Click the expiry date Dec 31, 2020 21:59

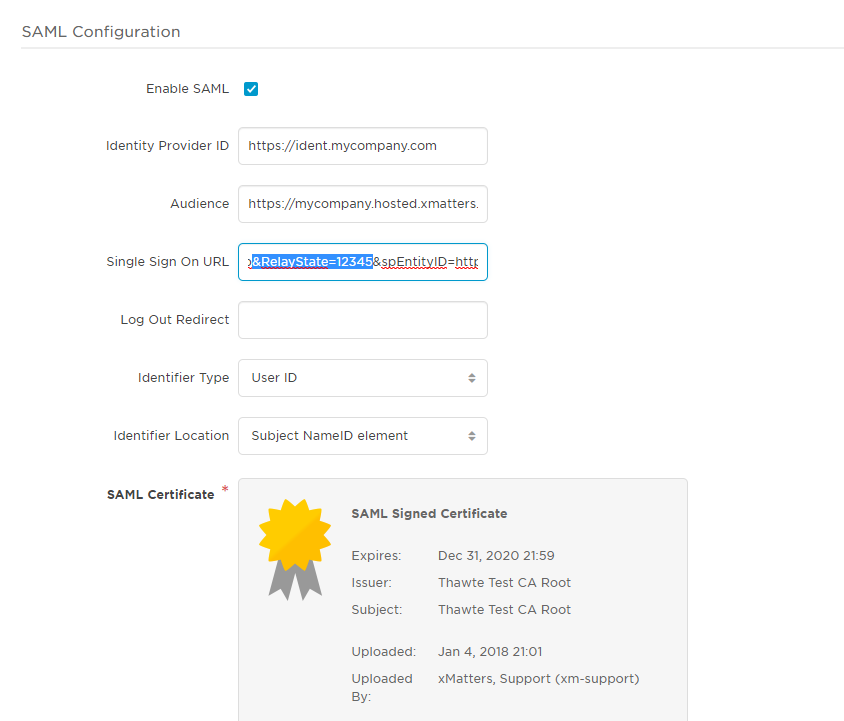(x=496, y=556)
